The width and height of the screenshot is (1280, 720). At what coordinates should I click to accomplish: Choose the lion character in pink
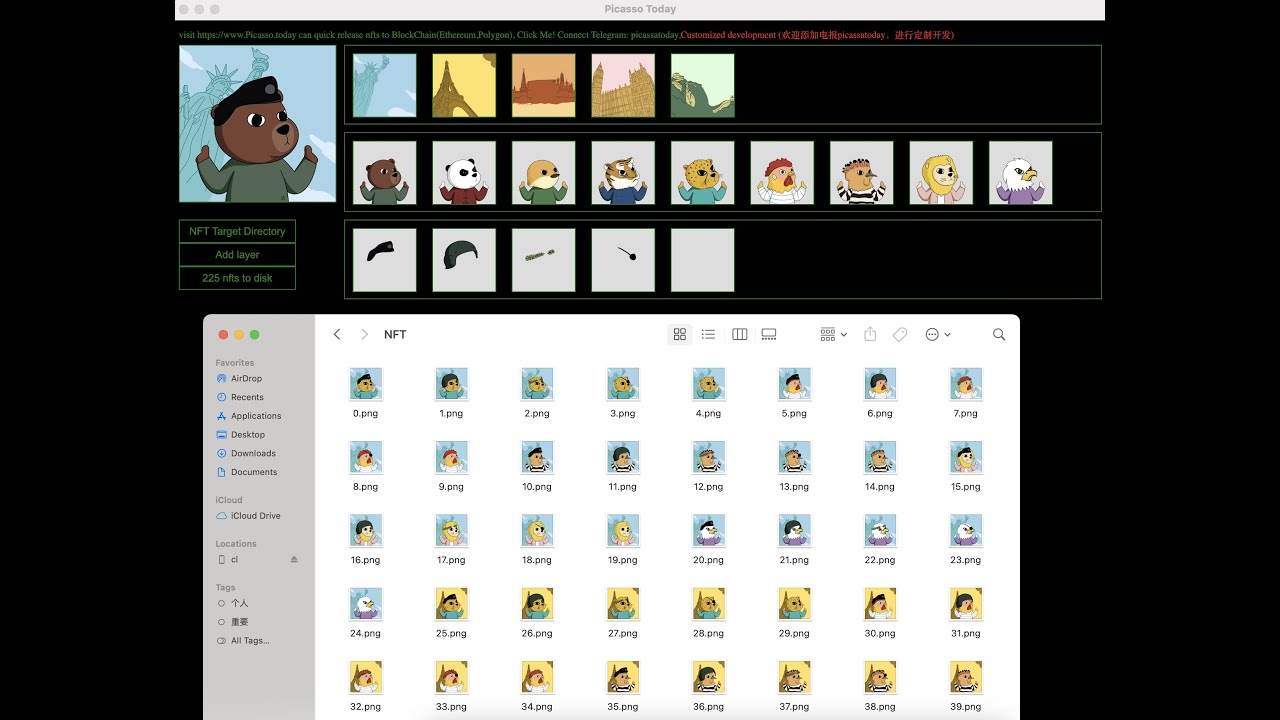[x=941, y=173]
